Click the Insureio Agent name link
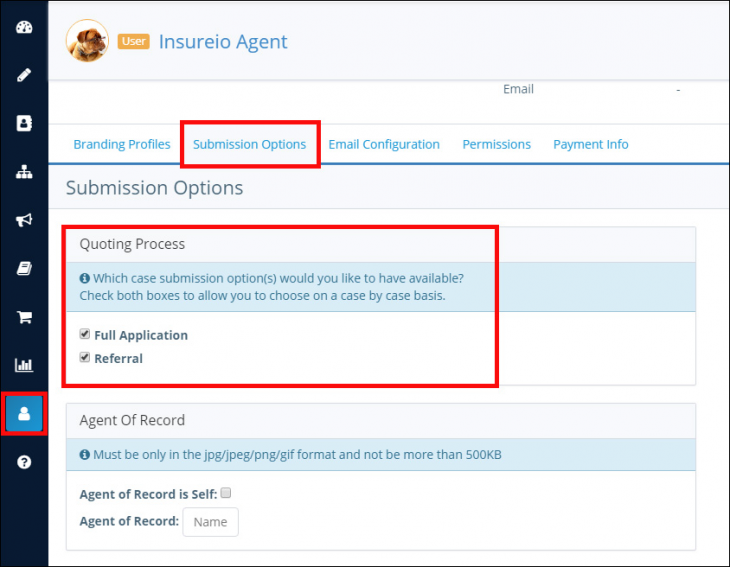This screenshot has width=730, height=567. (223, 42)
